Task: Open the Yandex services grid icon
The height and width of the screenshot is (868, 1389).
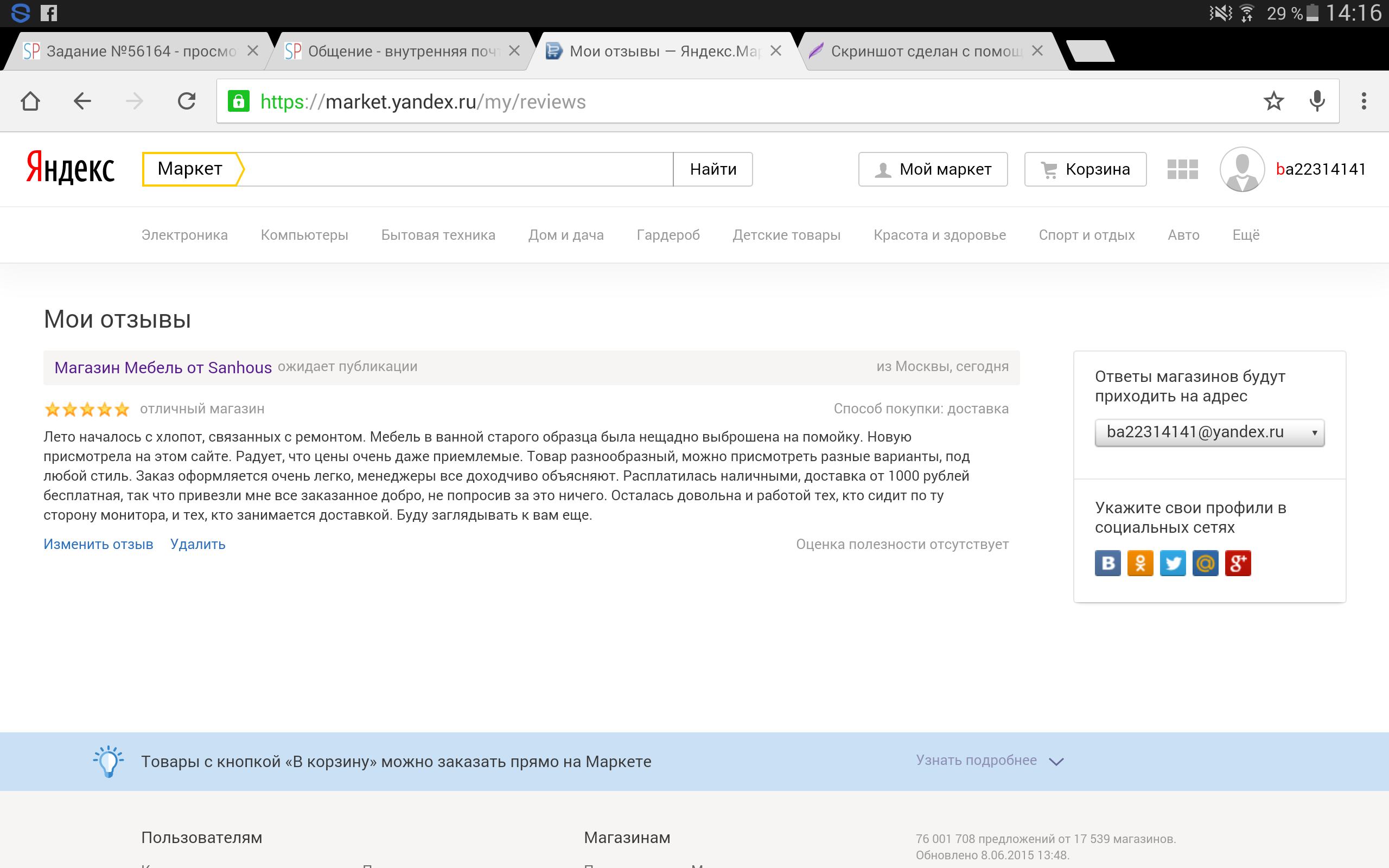Action: (1182, 169)
